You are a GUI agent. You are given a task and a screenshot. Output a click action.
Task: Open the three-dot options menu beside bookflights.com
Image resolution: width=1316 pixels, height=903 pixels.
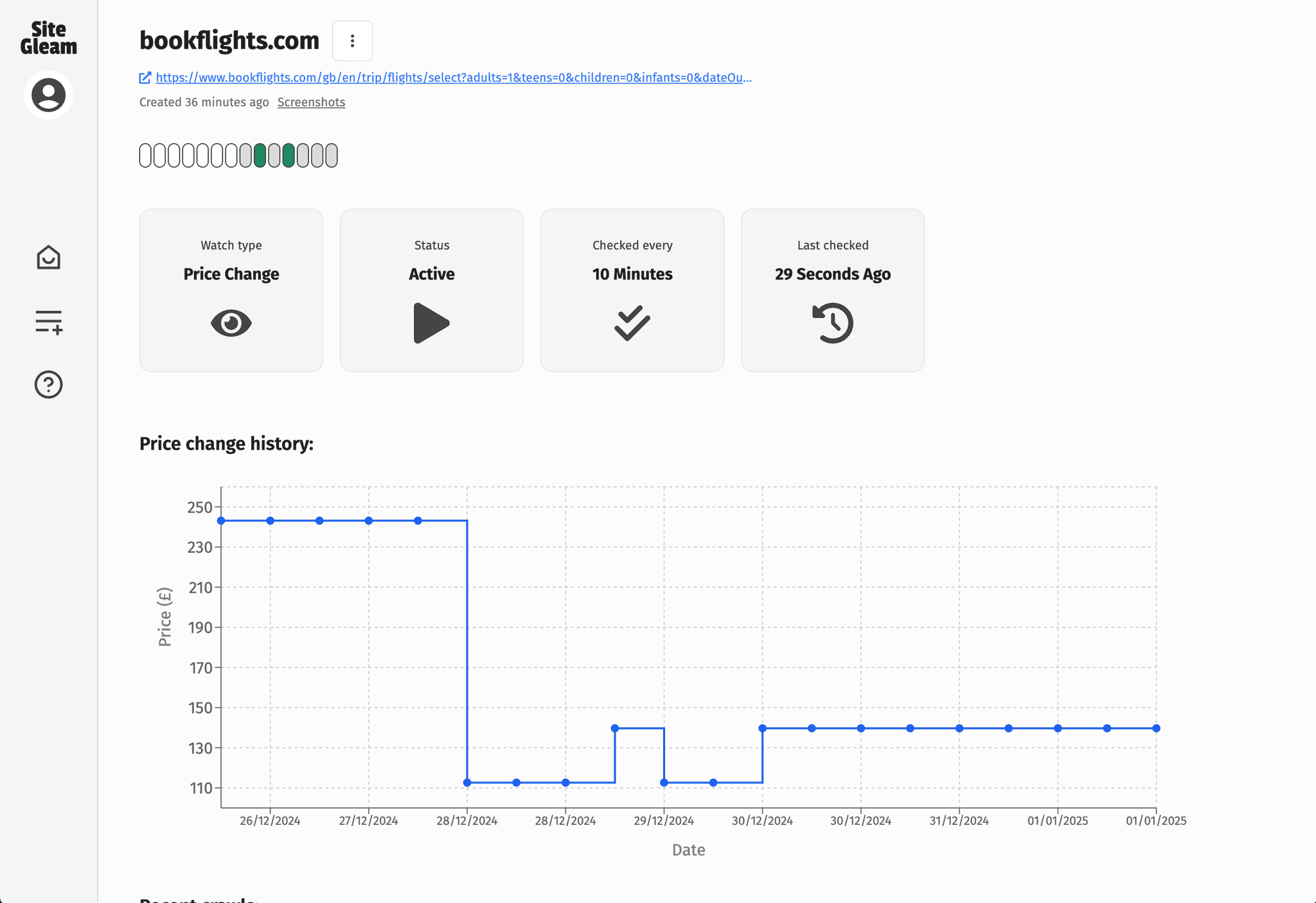point(352,40)
